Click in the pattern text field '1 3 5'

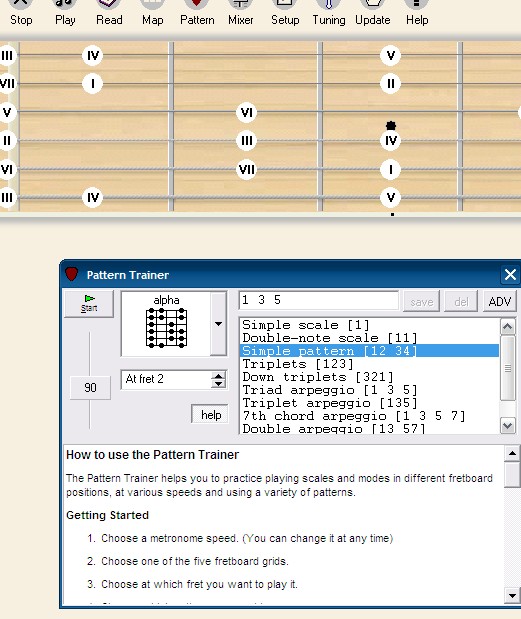point(319,300)
